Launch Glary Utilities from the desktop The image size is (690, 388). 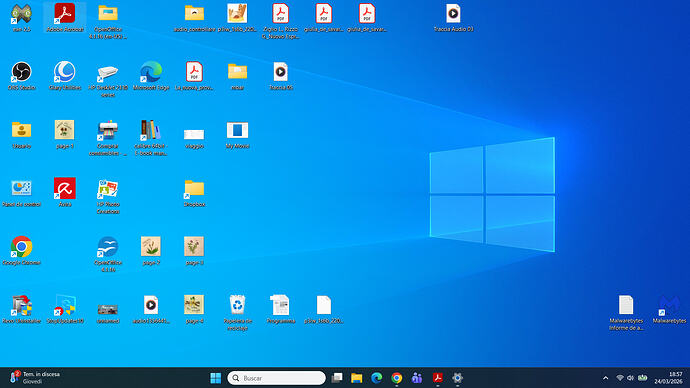point(65,76)
